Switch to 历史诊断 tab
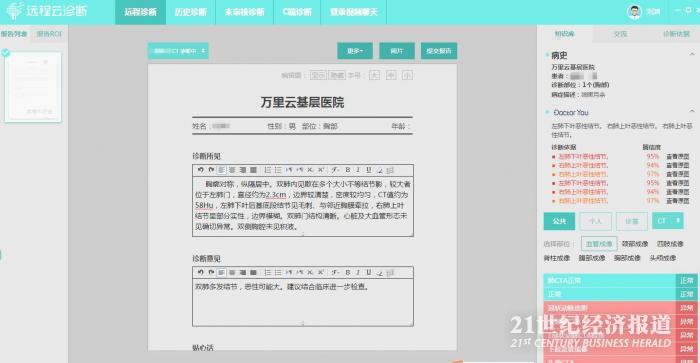Viewport: 700px width, 363px height. pyautogui.click(x=190, y=12)
